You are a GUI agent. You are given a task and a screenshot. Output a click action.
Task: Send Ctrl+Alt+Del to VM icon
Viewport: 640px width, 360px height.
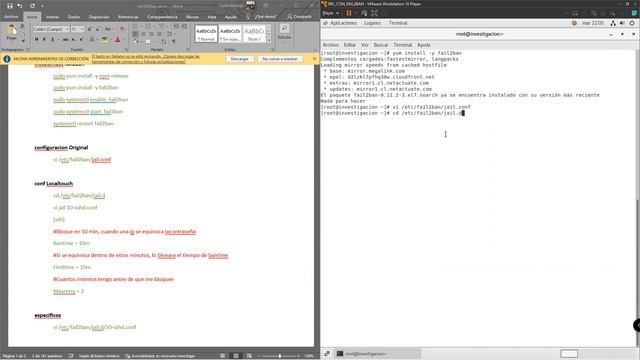coord(364,13)
